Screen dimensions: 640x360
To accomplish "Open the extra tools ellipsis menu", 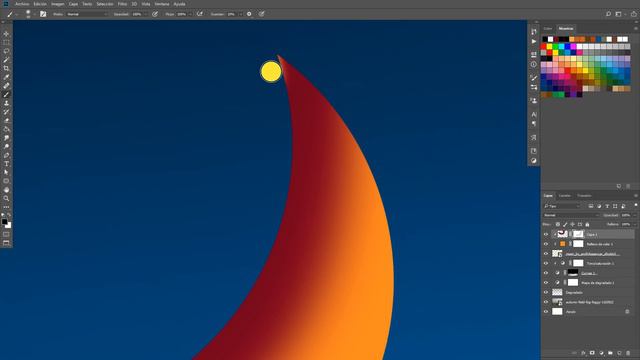I will coord(6,207).
